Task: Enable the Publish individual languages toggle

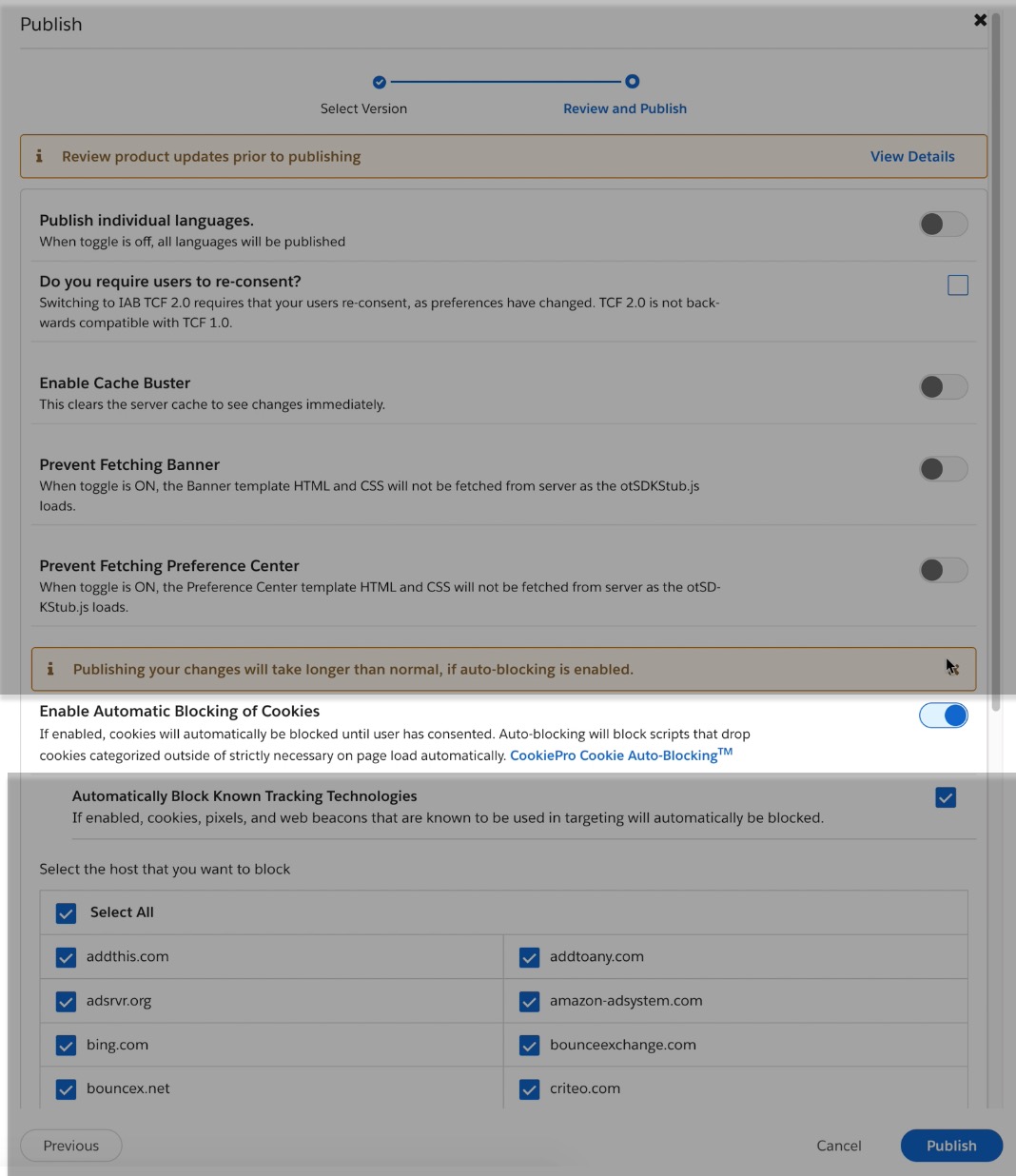Action: point(943,224)
